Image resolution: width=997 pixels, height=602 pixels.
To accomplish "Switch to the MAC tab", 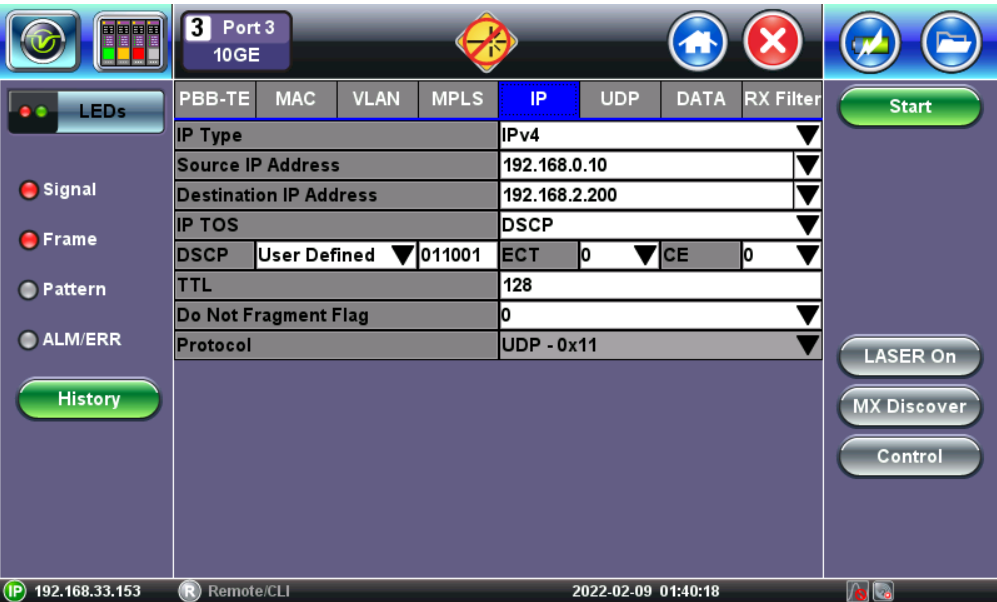I will [x=296, y=99].
